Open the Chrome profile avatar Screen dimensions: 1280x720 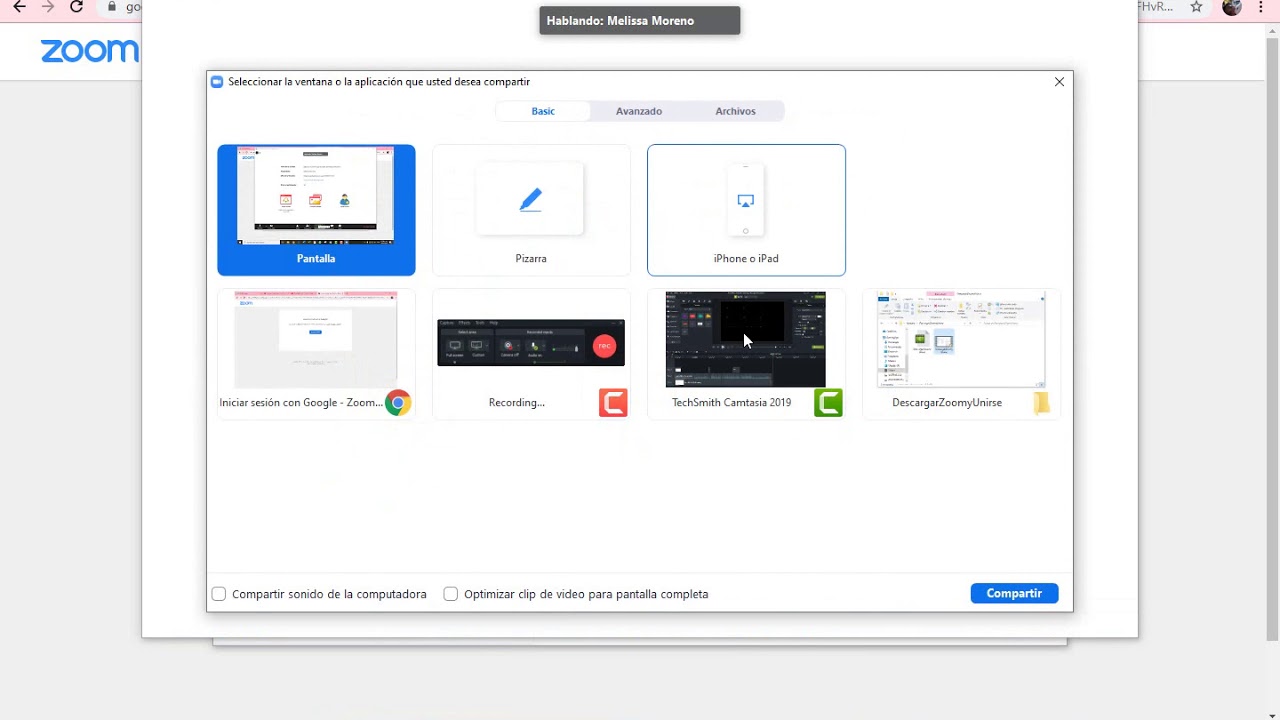point(1232,7)
